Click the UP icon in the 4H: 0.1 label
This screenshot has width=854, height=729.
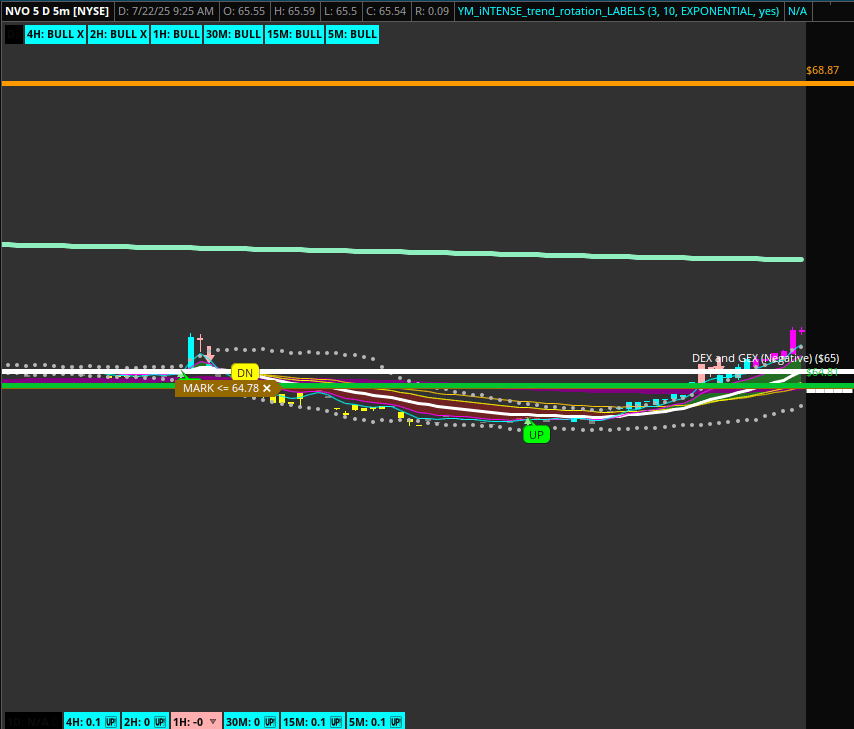pyautogui.click(x=111, y=722)
